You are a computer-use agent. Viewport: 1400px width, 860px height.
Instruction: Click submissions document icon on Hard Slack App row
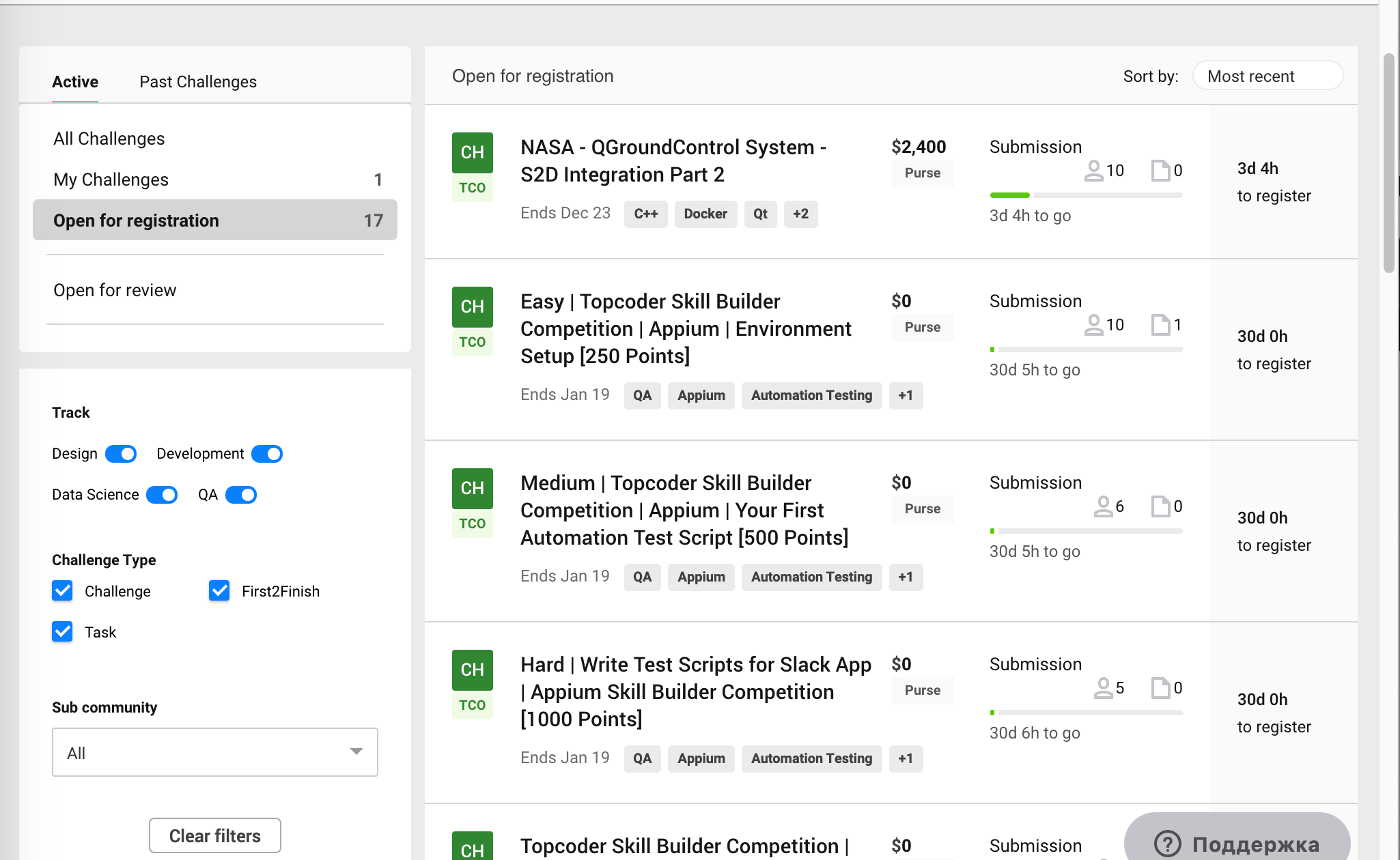pos(1160,688)
